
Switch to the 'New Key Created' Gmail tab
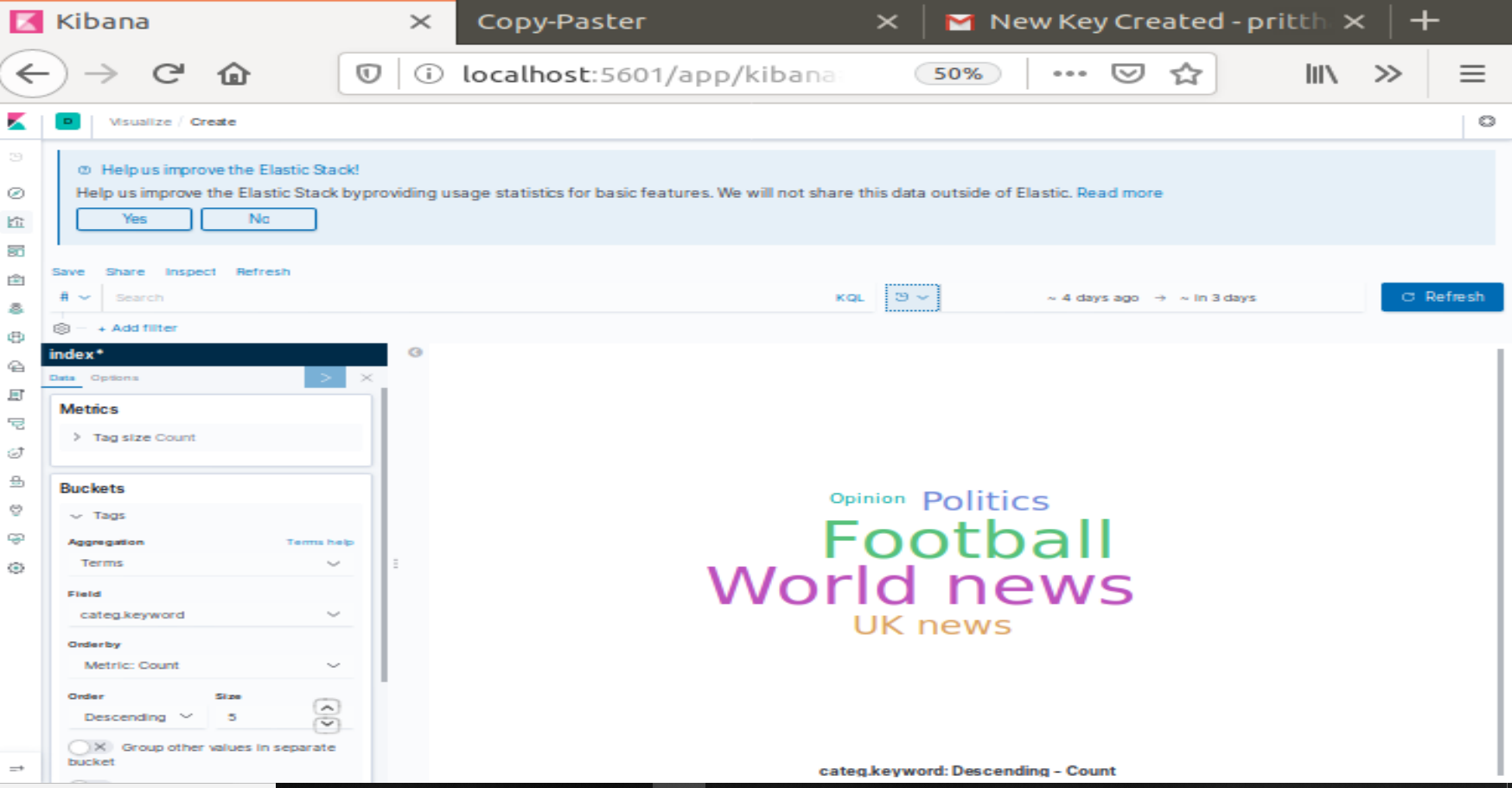[1155, 22]
